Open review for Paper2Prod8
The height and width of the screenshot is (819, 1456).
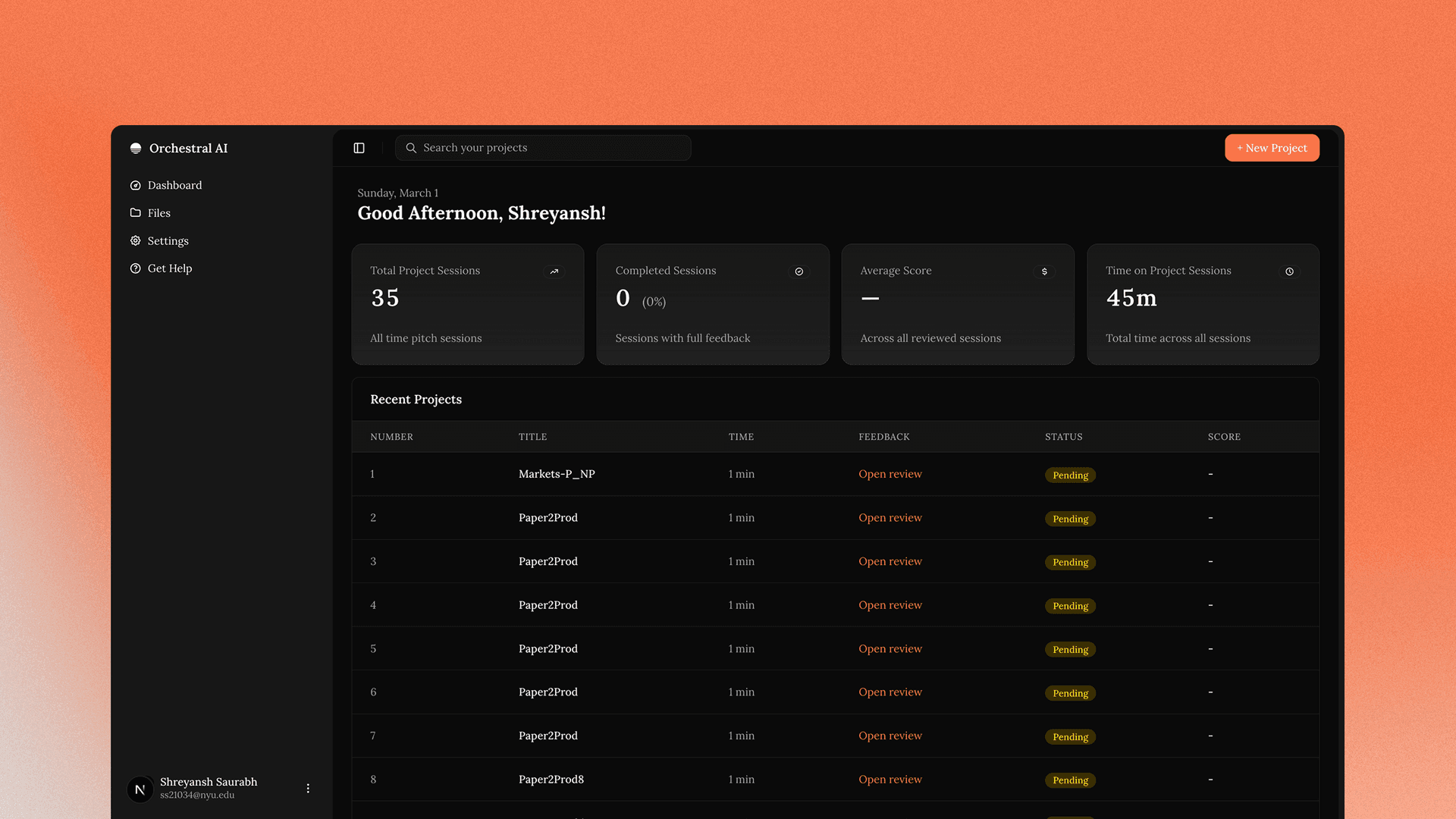click(890, 780)
